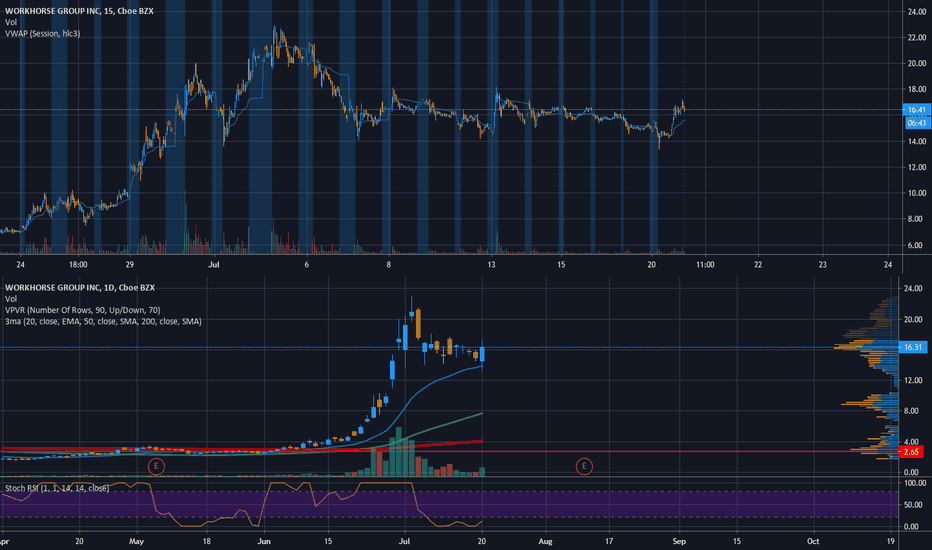Click the Jun label on lower time axis
The height and width of the screenshot is (550, 932).
click(264, 541)
